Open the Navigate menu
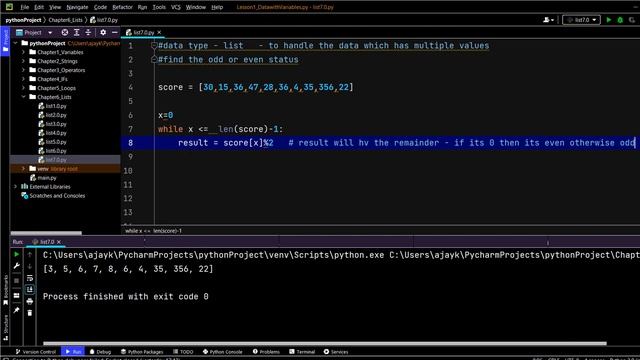 pyautogui.click(x=77, y=7)
